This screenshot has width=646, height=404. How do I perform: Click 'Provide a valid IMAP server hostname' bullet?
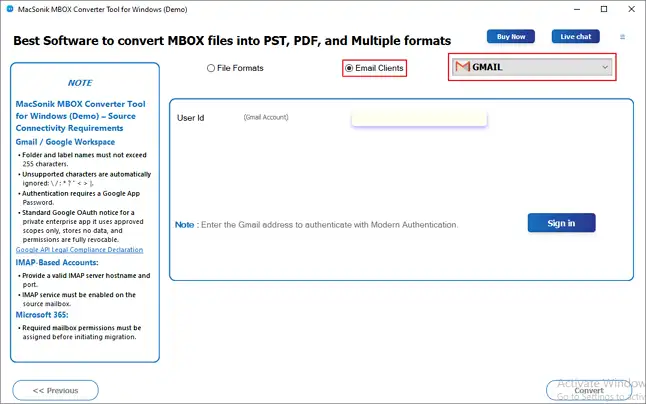86,280
